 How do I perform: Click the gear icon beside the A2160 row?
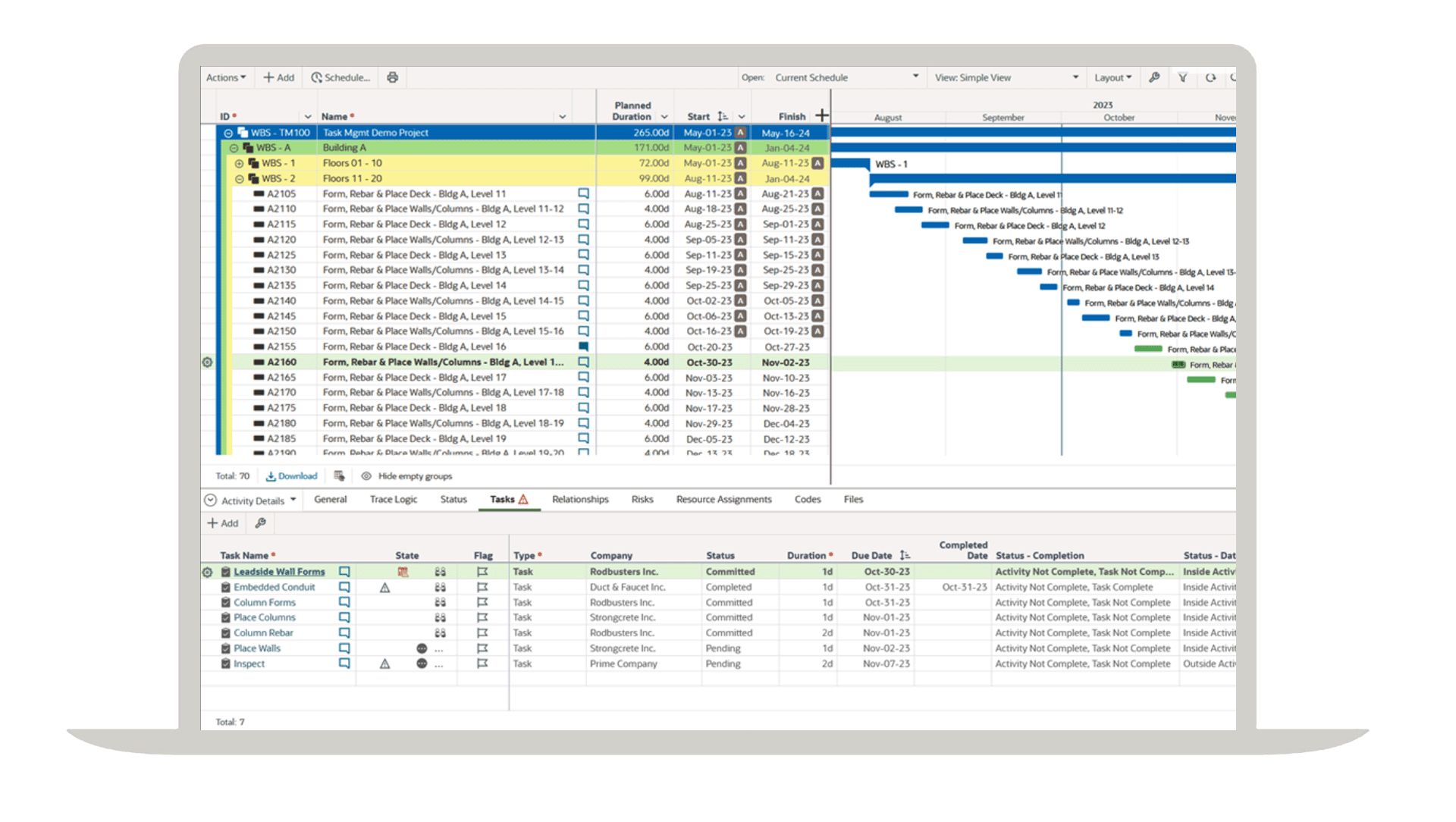click(207, 362)
